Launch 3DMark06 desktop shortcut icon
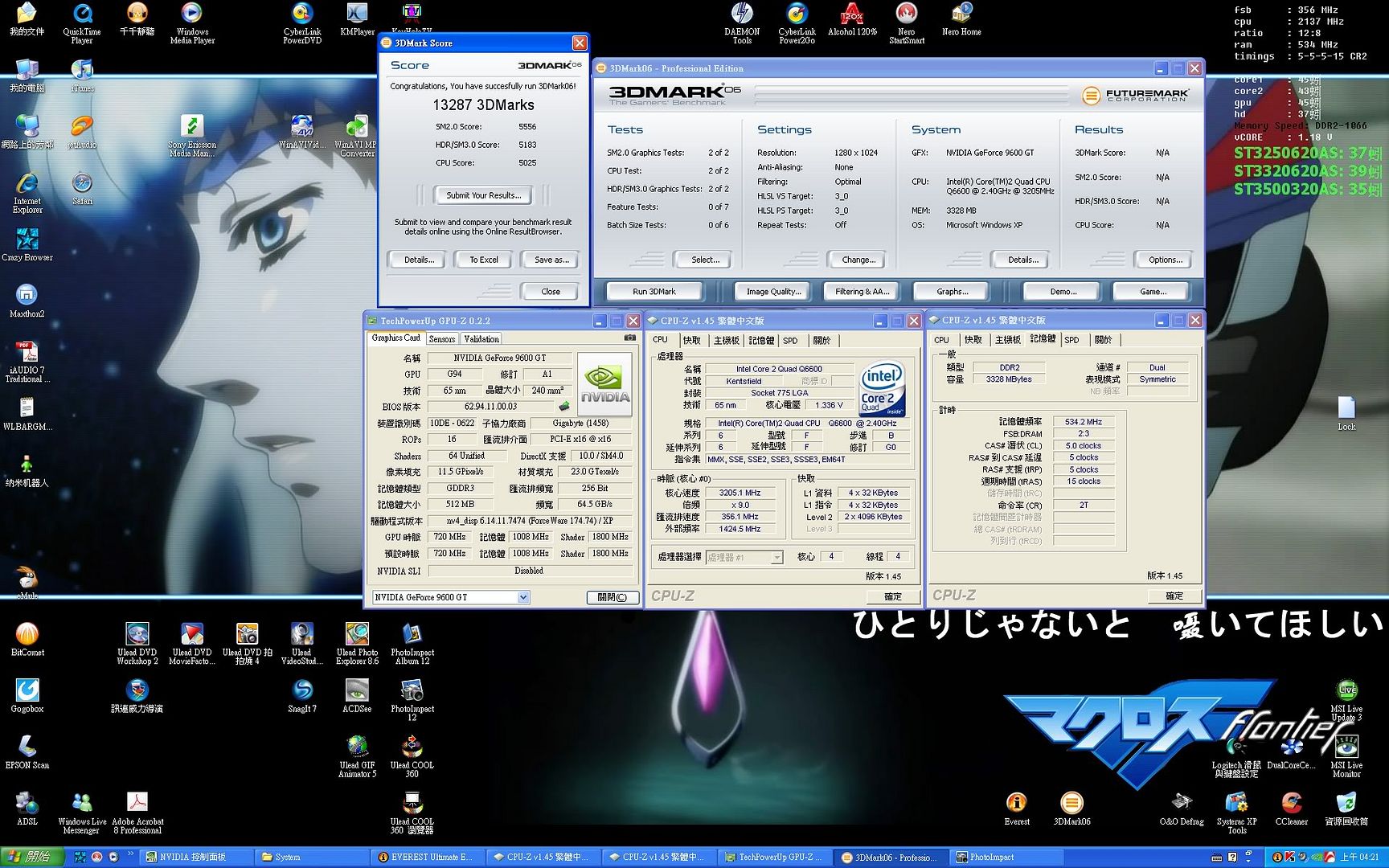This screenshot has height=868, width=1389. [1071, 809]
